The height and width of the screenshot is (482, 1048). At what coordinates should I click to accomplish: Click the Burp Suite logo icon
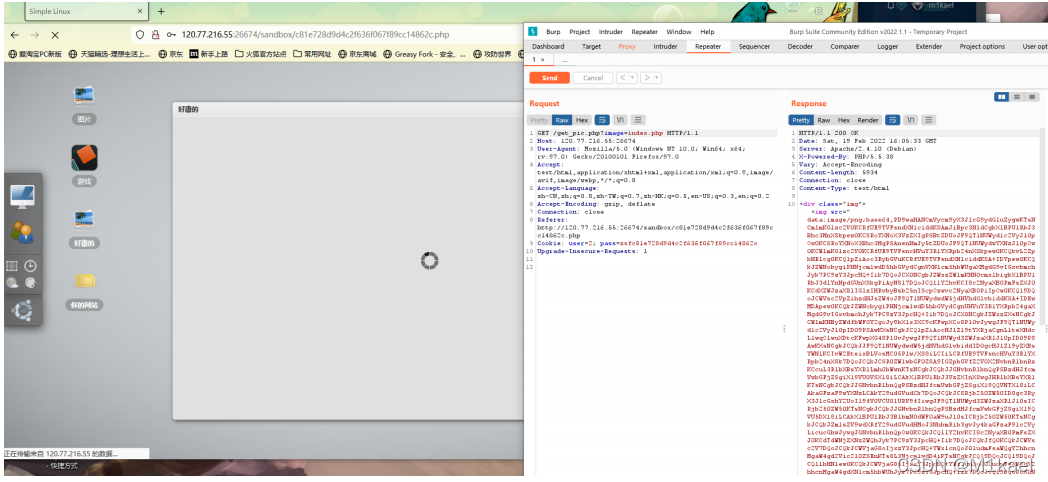533,31
